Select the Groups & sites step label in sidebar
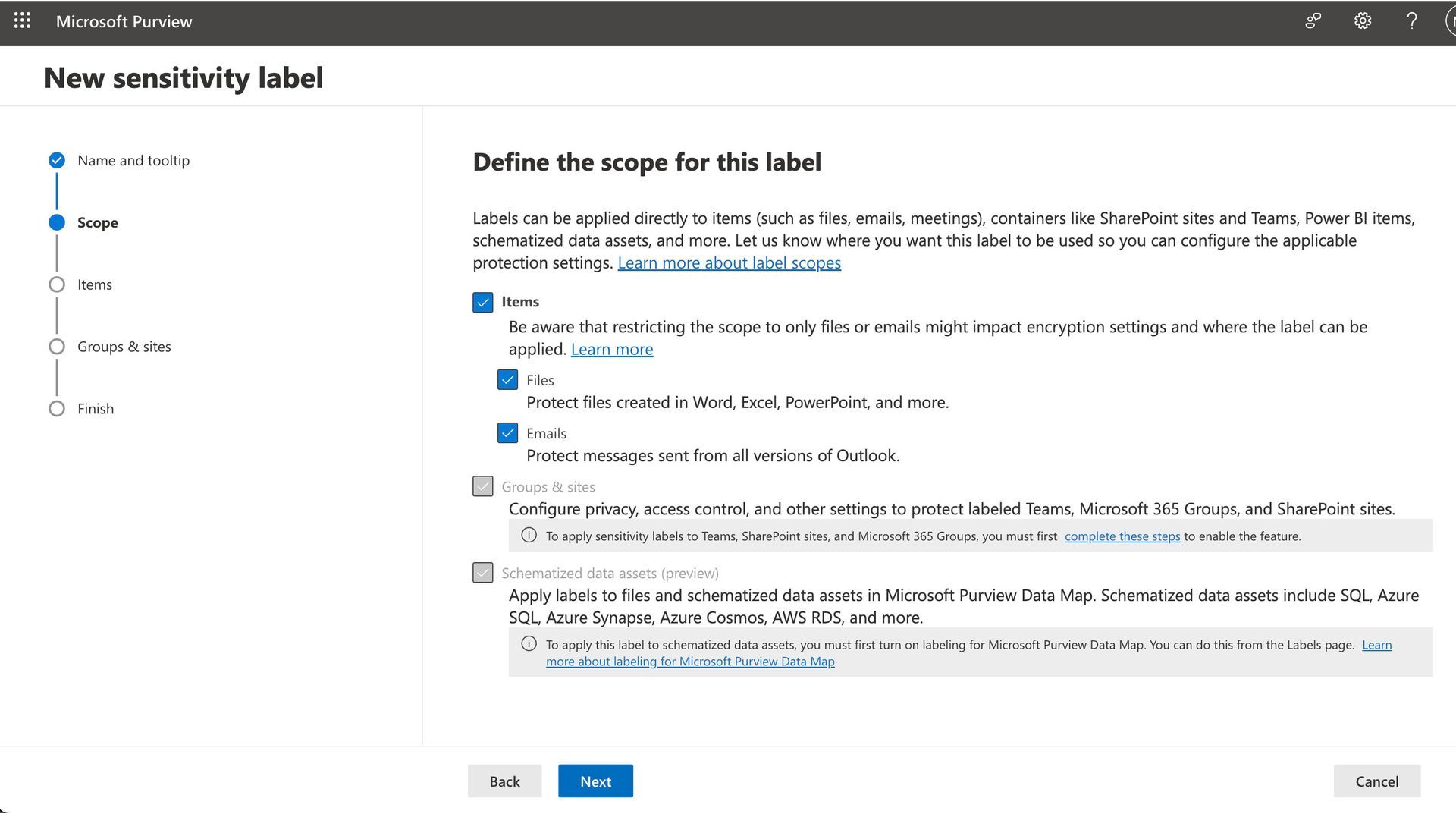1456x814 pixels. pos(124,347)
